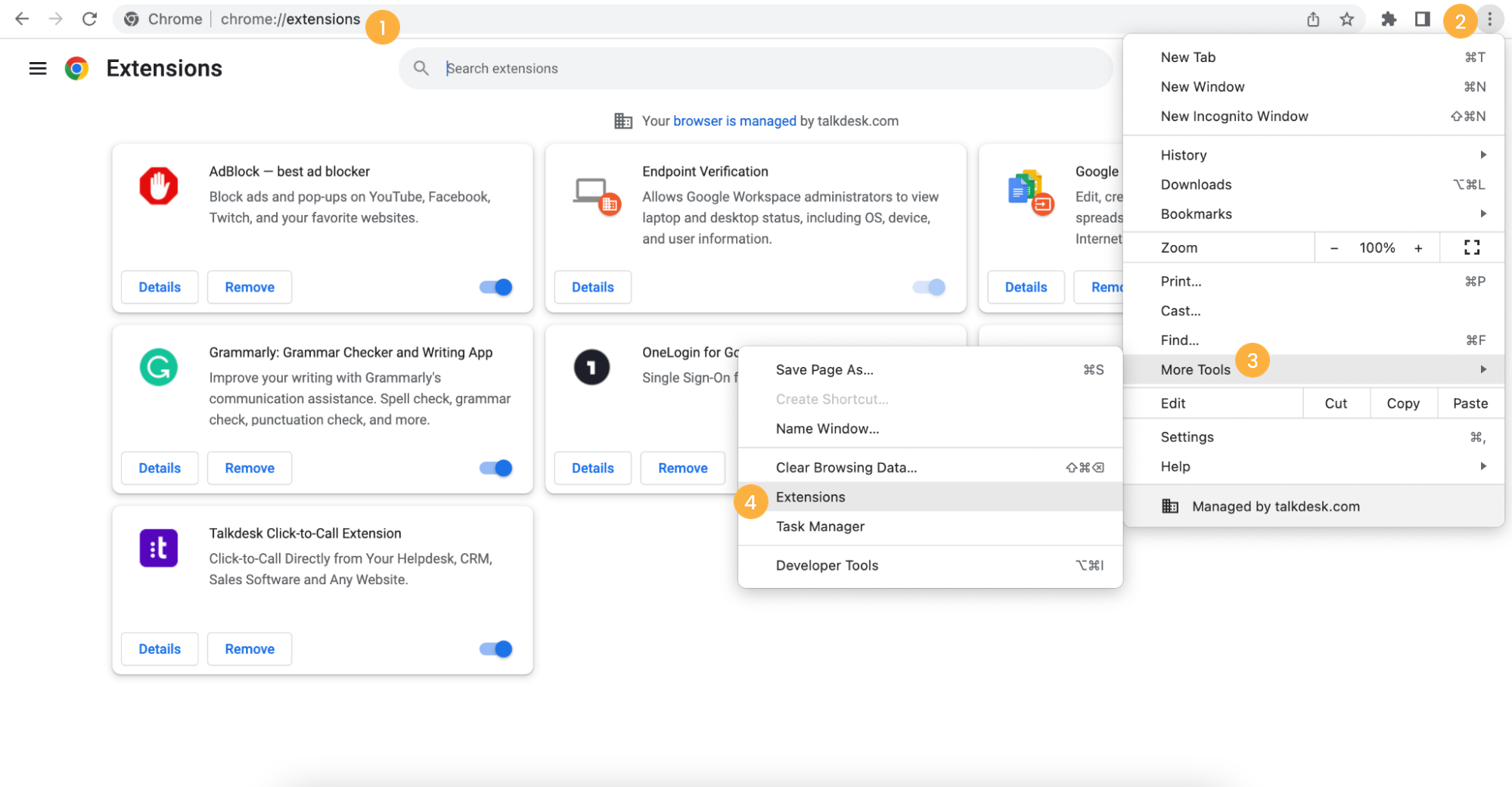
Task: Enter full screen with the zoom fullscreen icon
Action: (1472, 247)
